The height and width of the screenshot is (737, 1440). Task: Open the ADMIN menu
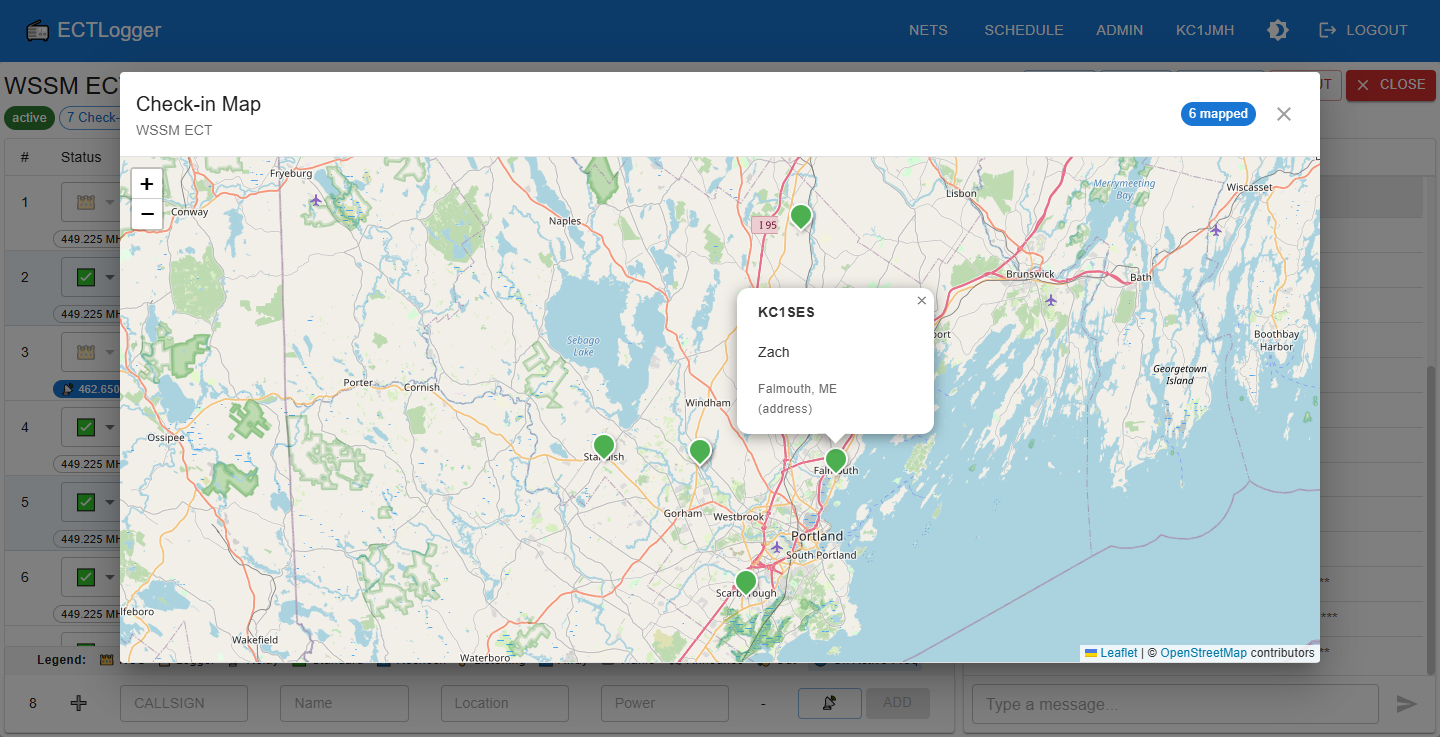click(1119, 30)
